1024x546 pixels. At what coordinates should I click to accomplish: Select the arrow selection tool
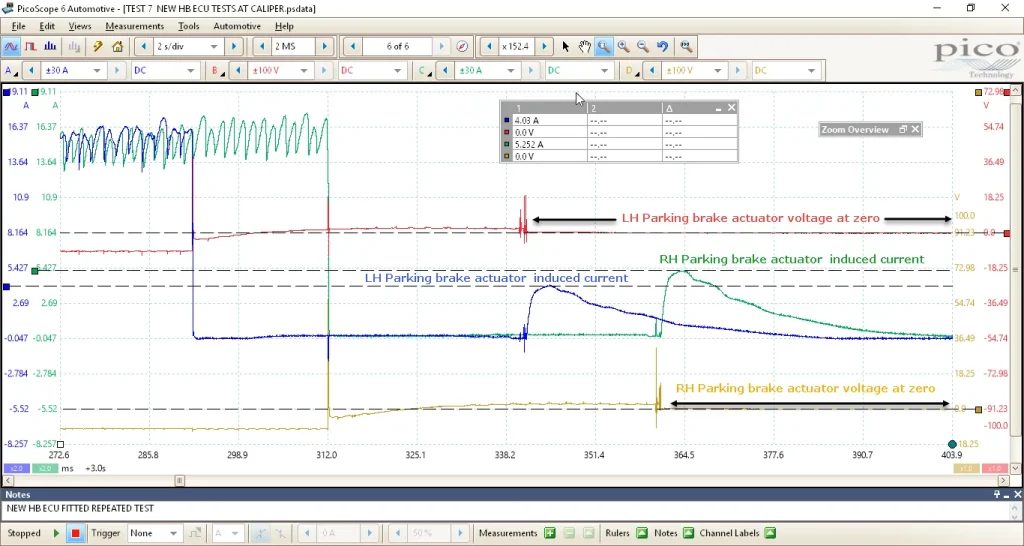coord(566,46)
